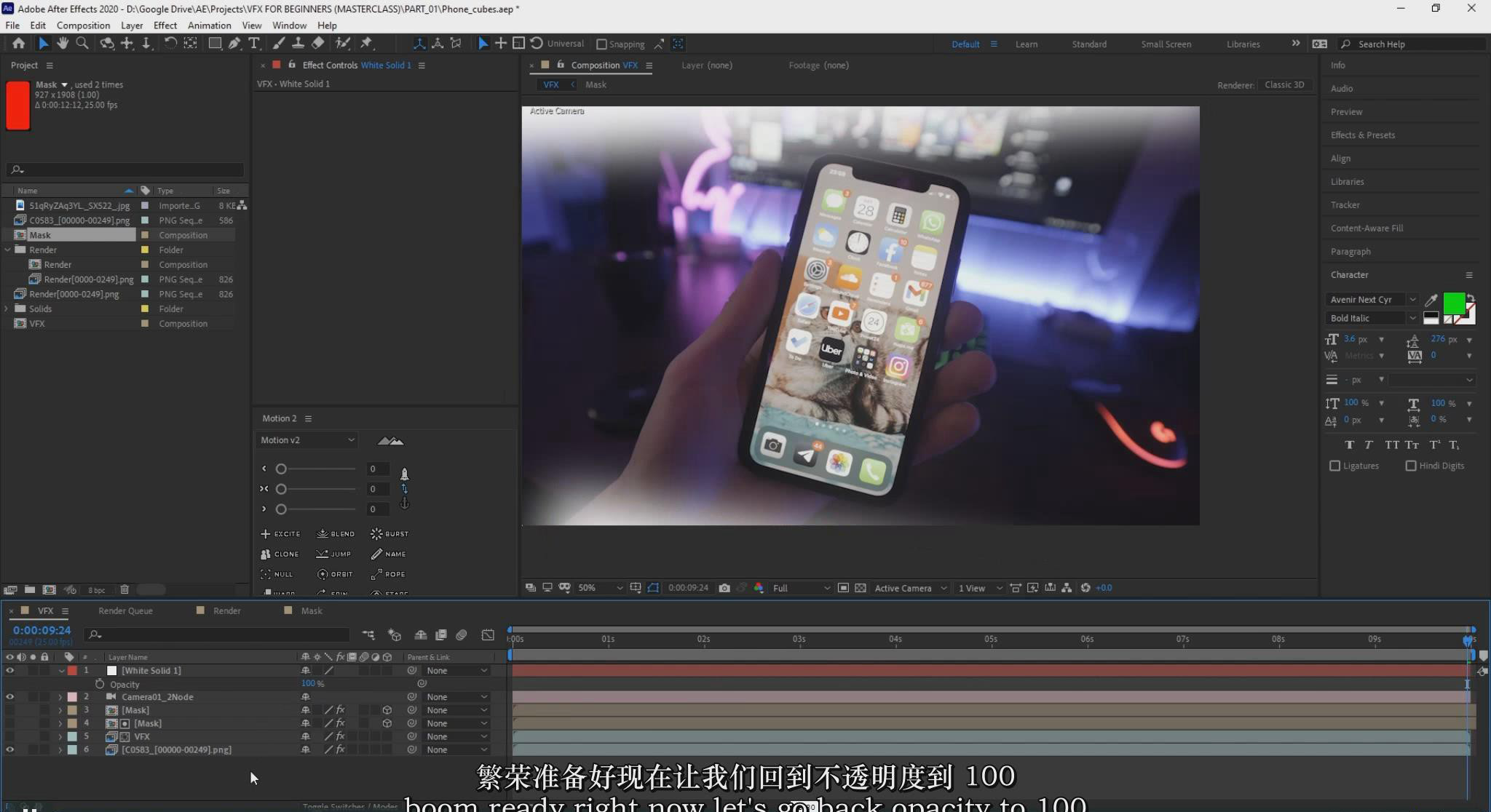Expand the Camera01_2Node layer
The height and width of the screenshot is (812, 1491).
(x=60, y=697)
